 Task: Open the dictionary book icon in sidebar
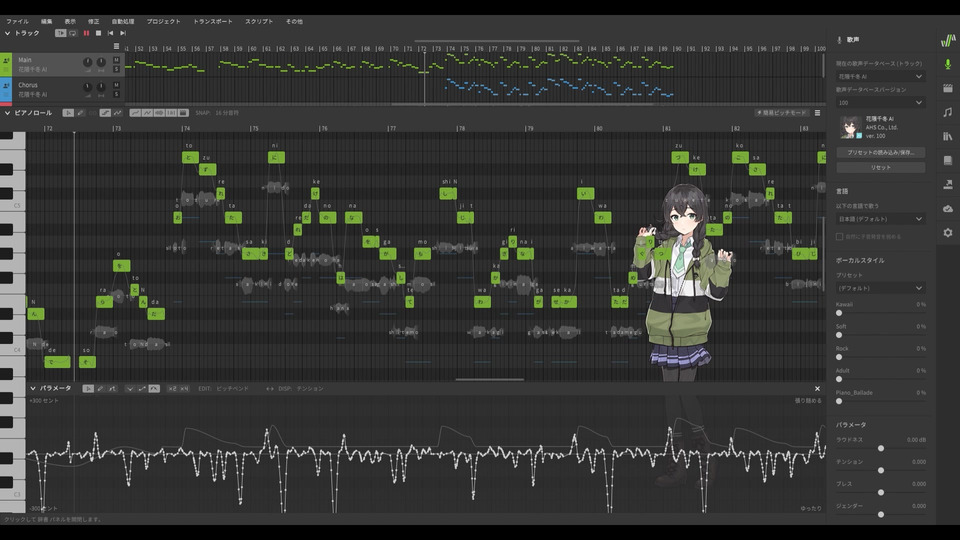pyautogui.click(x=948, y=160)
